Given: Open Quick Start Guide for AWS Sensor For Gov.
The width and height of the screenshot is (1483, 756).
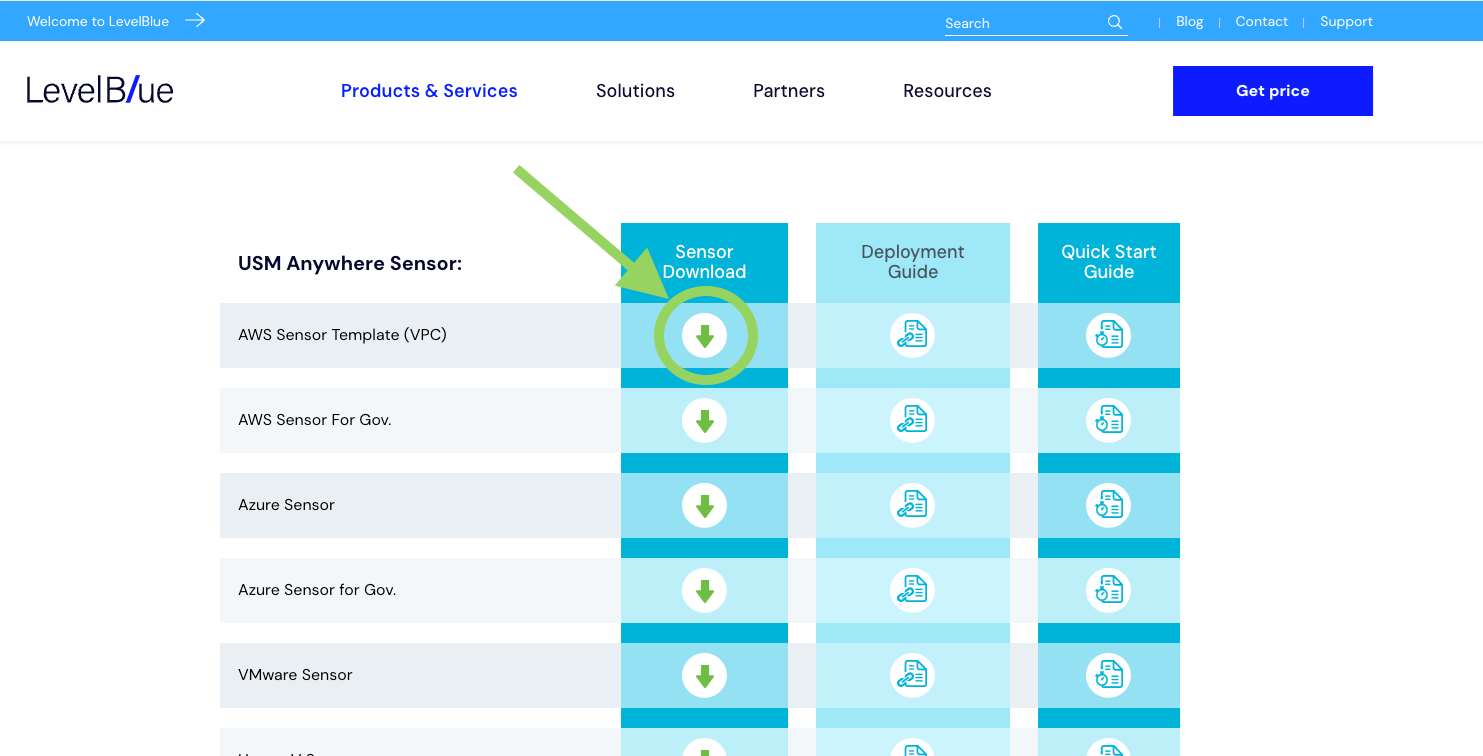Looking at the screenshot, I should click(1108, 421).
